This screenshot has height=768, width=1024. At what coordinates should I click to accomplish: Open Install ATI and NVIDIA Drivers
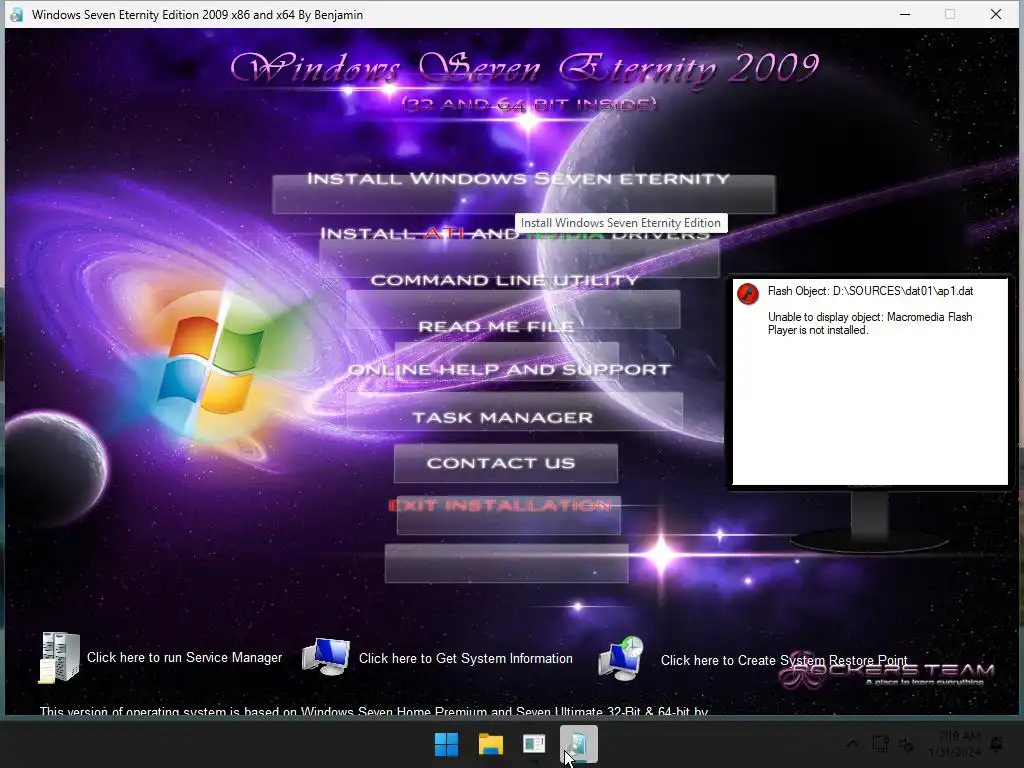(519, 257)
